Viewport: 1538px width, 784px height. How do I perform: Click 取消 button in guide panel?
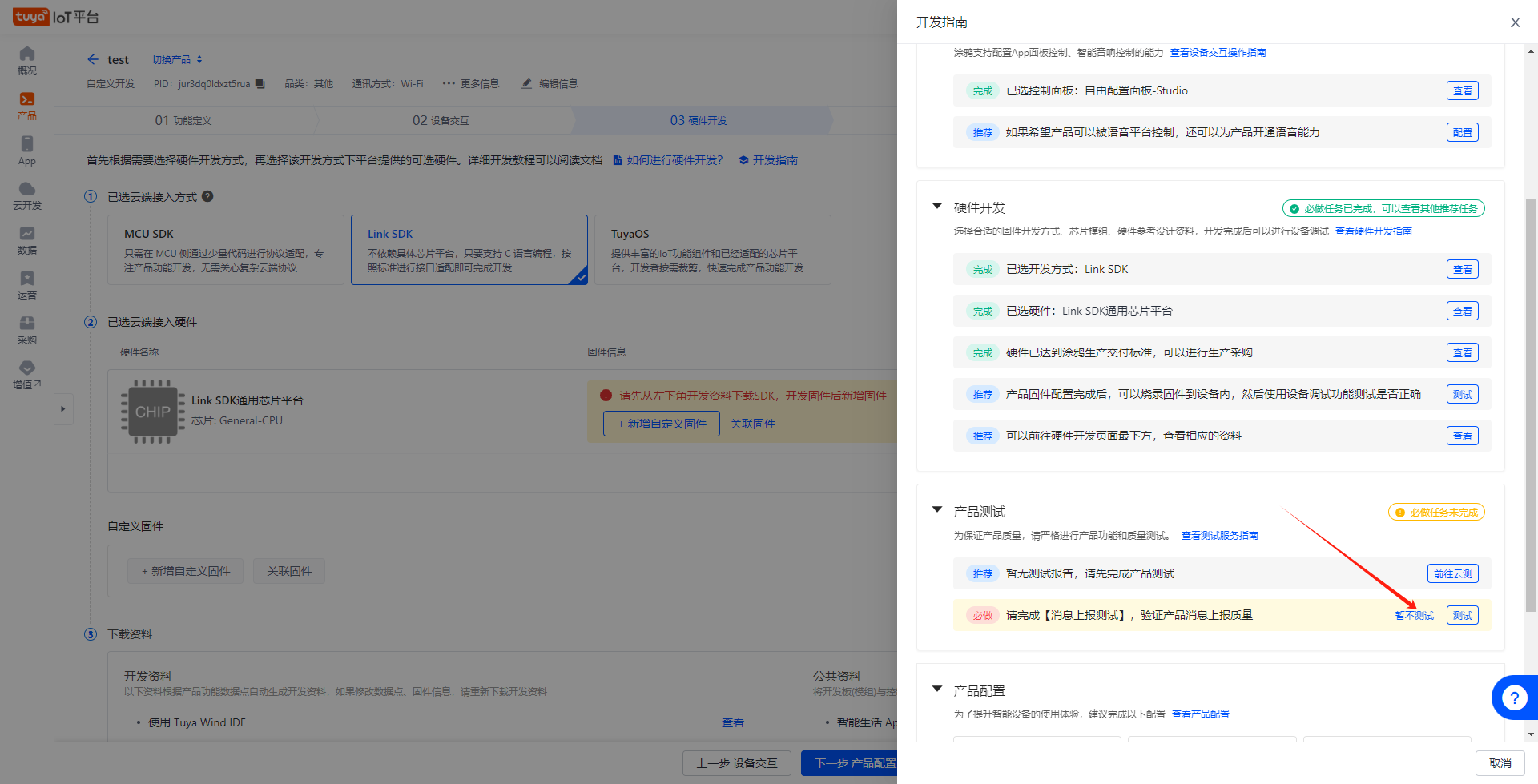tap(1500, 763)
